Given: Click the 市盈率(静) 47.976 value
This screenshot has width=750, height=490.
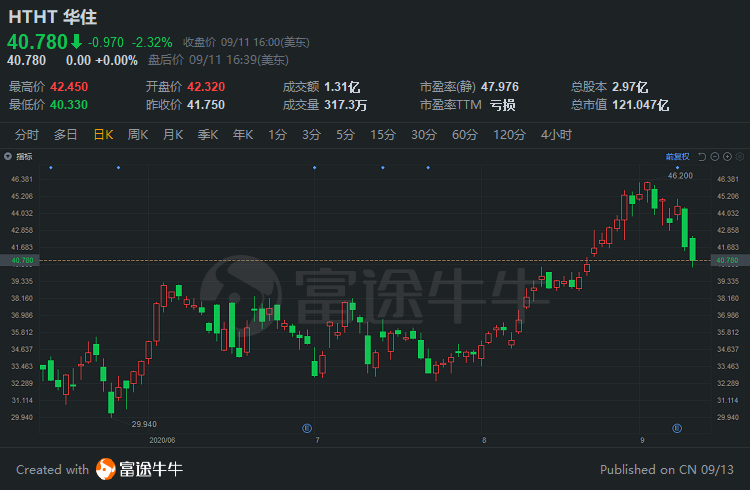Looking at the screenshot, I should [499, 87].
